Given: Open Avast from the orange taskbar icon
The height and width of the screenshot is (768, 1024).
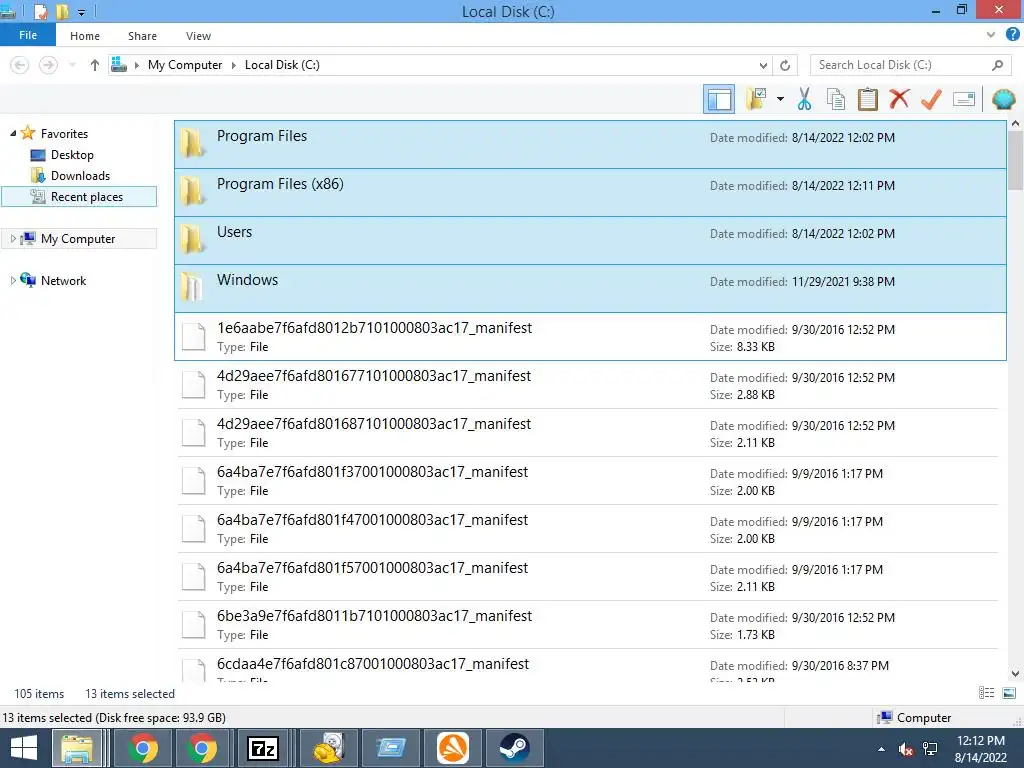Looking at the screenshot, I should [x=452, y=748].
